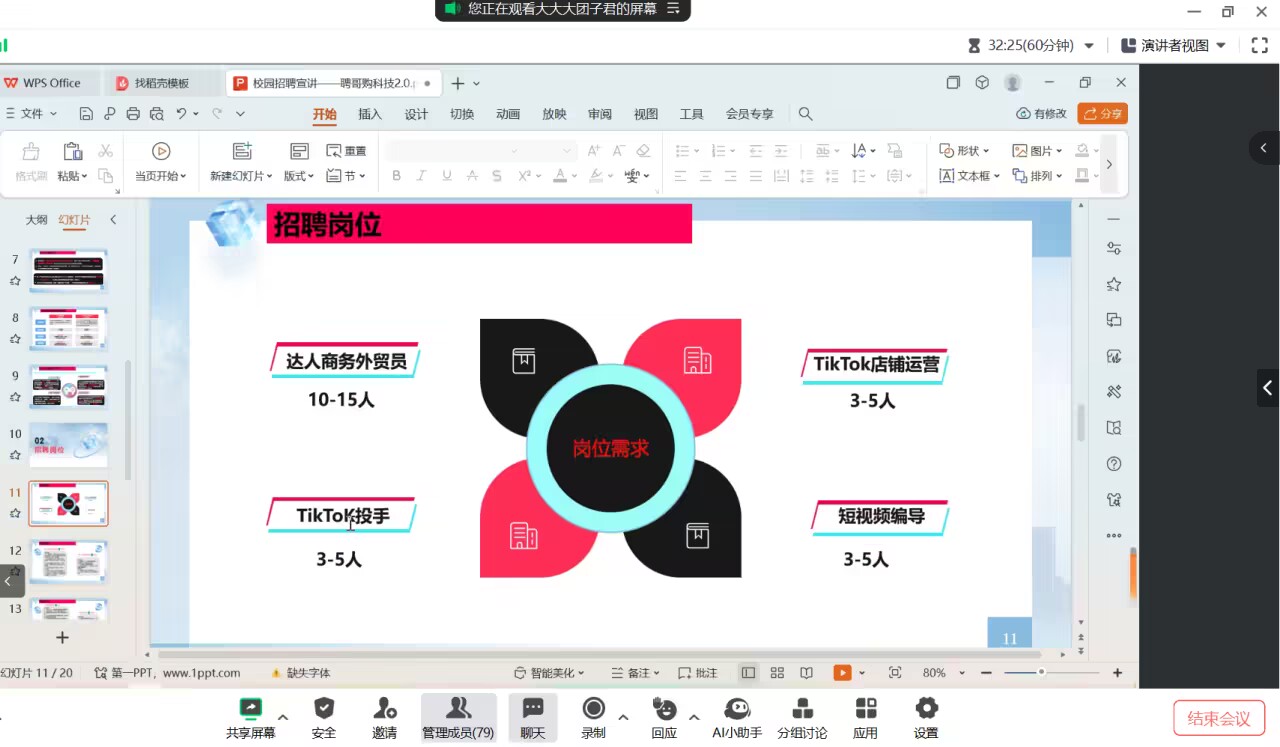The height and width of the screenshot is (747, 1280).
Task: Start recording with the Record icon
Action: coord(594,709)
